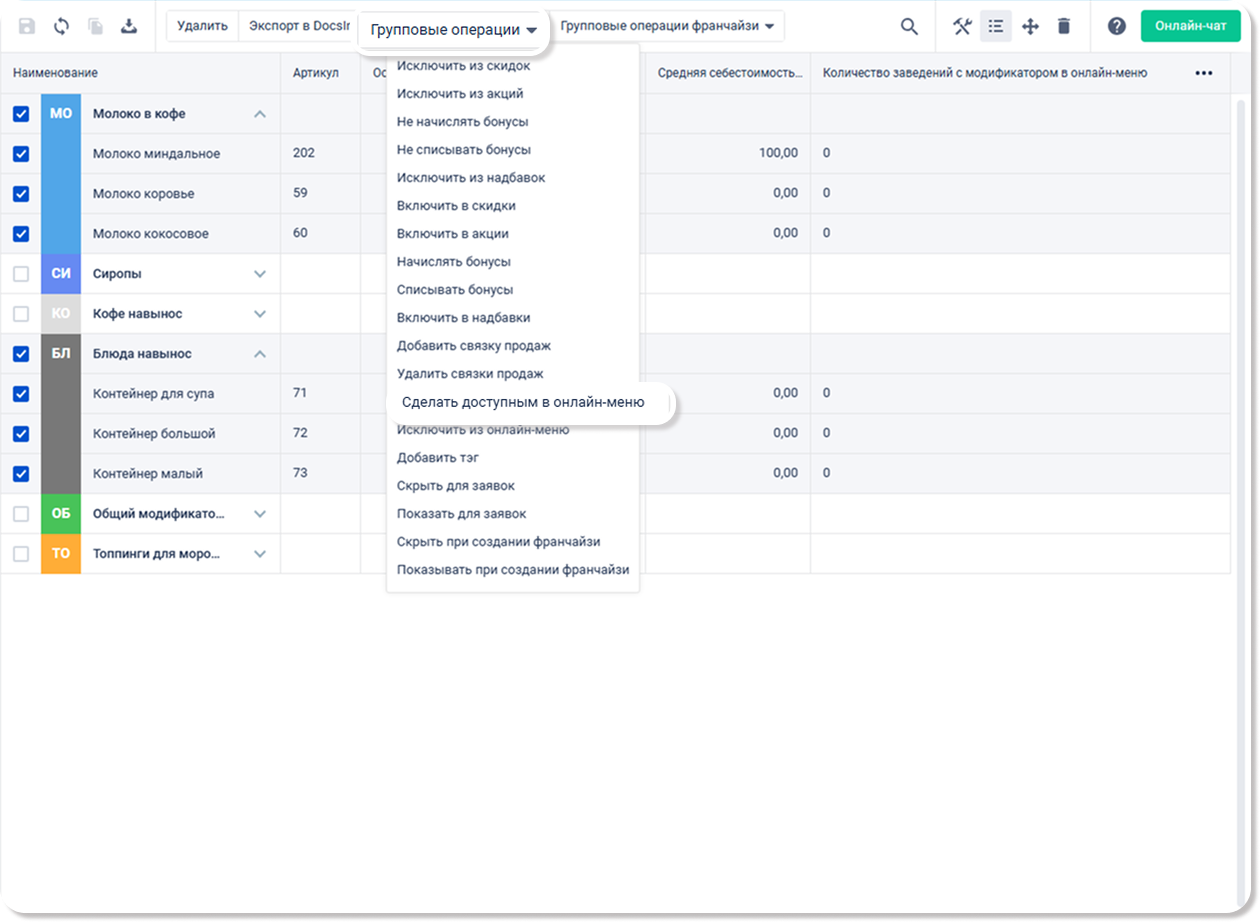Click the orange ТО group color label
1260x922 pixels.
point(61,553)
